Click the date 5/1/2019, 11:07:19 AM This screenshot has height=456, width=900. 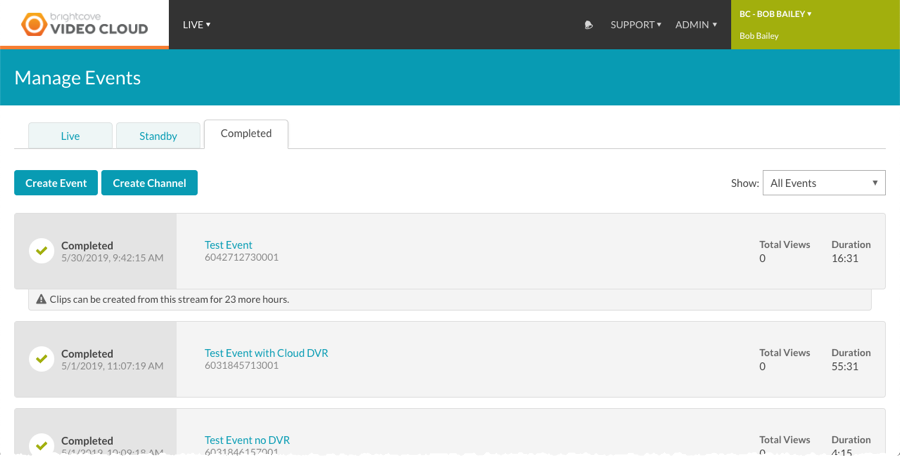112,366
